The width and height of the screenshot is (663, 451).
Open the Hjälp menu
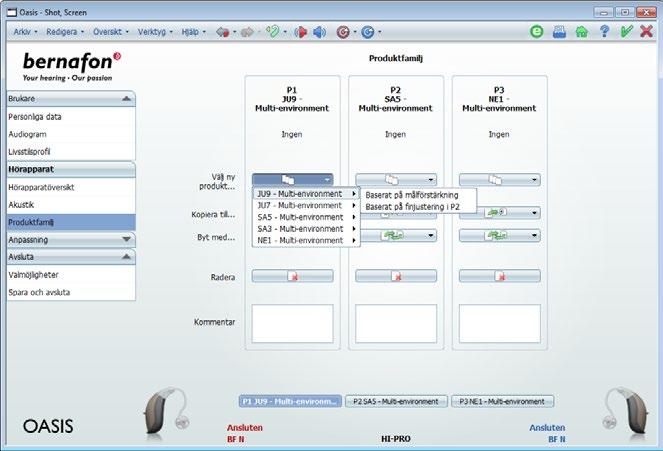pos(193,32)
